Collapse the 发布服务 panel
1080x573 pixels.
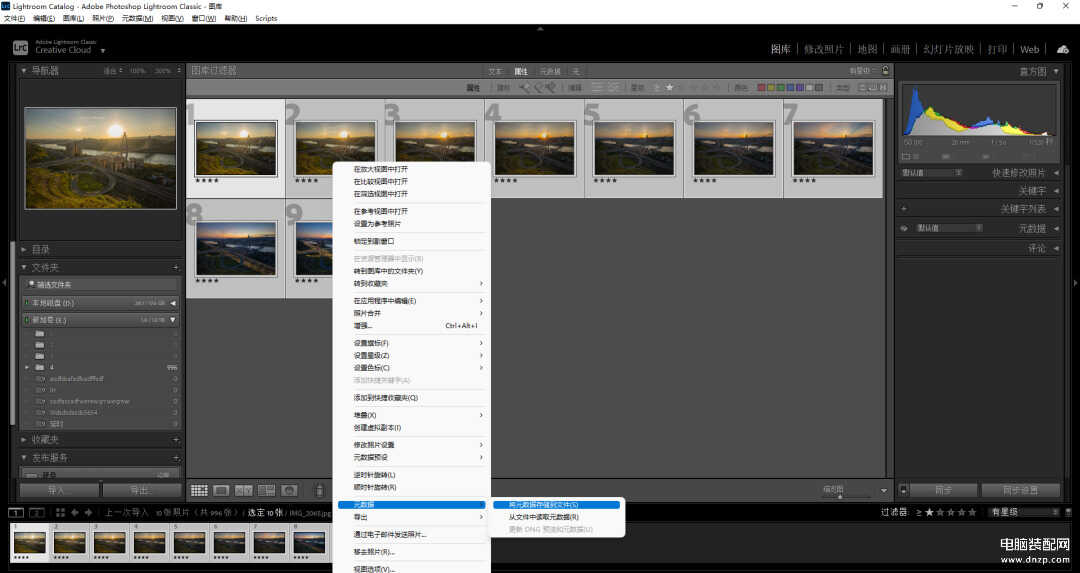[x=24, y=457]
